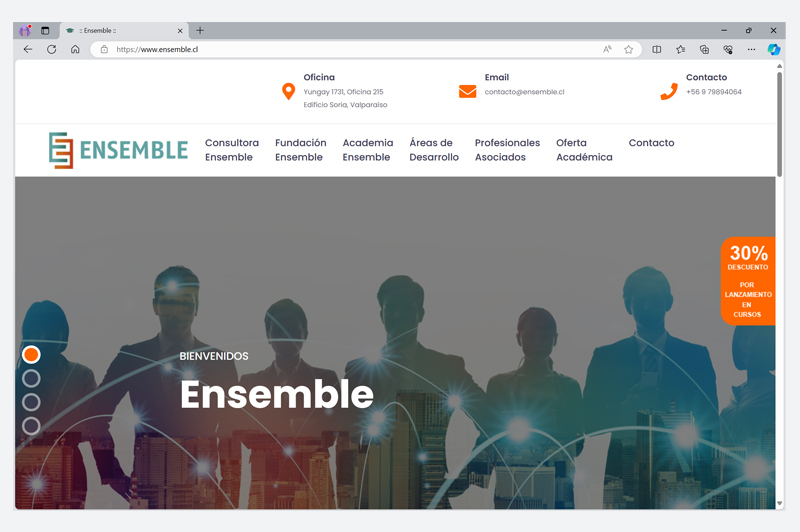The width and height of the screenshot is (800, 532).
Task: Reload the page with the refresh icon
Action: 52,49
